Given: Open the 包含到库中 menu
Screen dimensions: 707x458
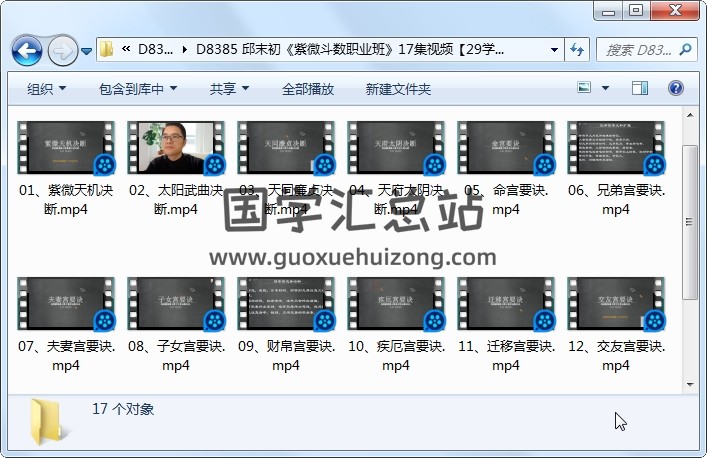Looking at the screenshot, I should 136,89.
